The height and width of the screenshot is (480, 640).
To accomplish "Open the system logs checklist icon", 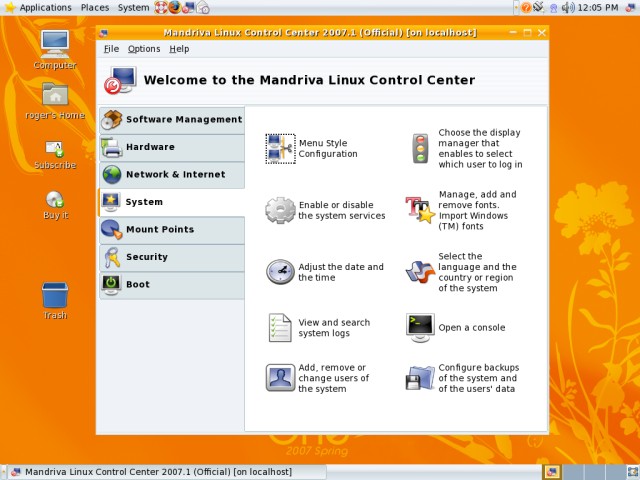I will coord(280,327).
